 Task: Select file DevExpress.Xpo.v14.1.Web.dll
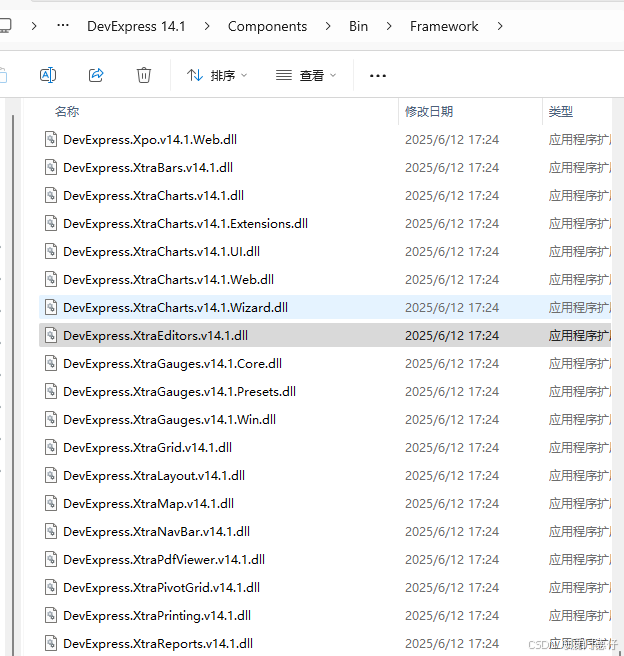pyautogui.click(x=325, y=139)
